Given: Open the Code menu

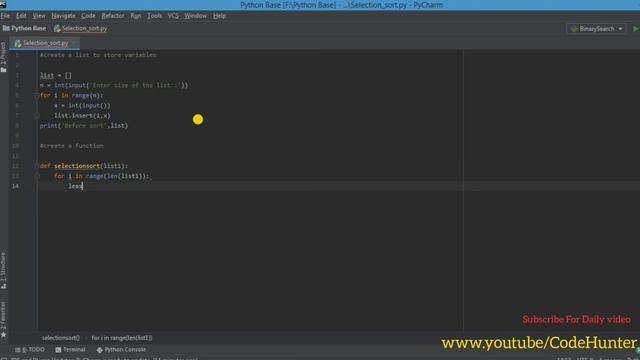Looking at the screenshot, I should [x=88, y=16].
